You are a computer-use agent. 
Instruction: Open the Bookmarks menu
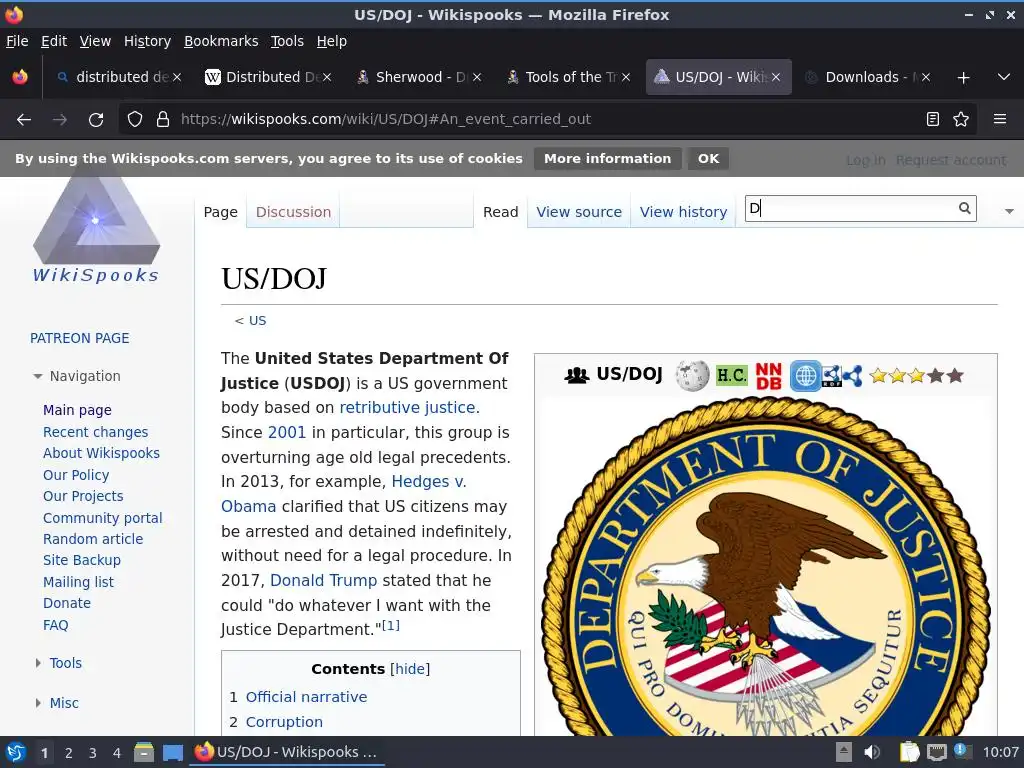pyautogui.click(x=221, y=41)
